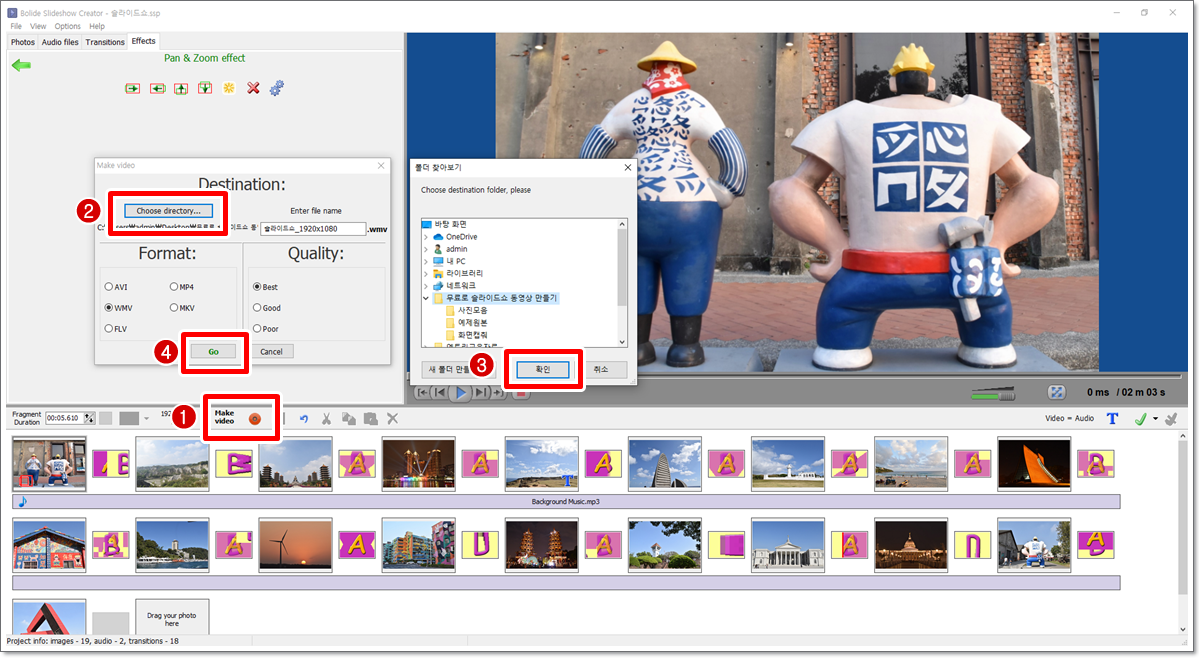Click 취소 button in folder dialog
Screen dimensions: 1200x658
601,369
